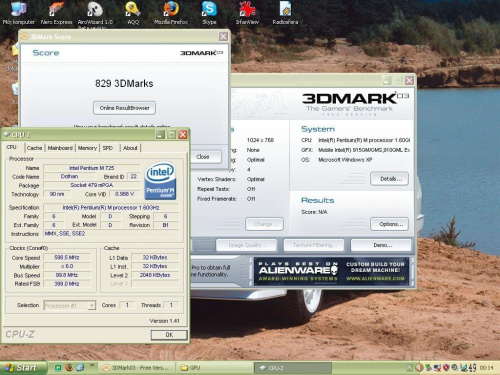Viewport: 500px width, 375px height.
Task: Click the Change button in 3DMark03
Action: tap(265, 224)
